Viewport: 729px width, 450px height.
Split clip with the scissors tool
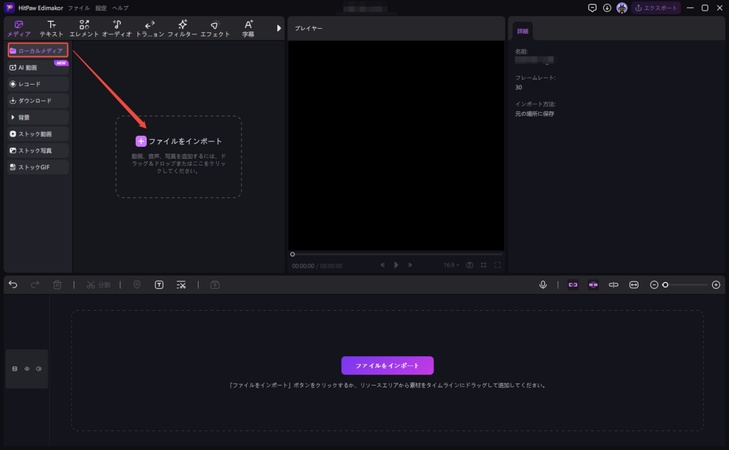(x=98, y=285)
